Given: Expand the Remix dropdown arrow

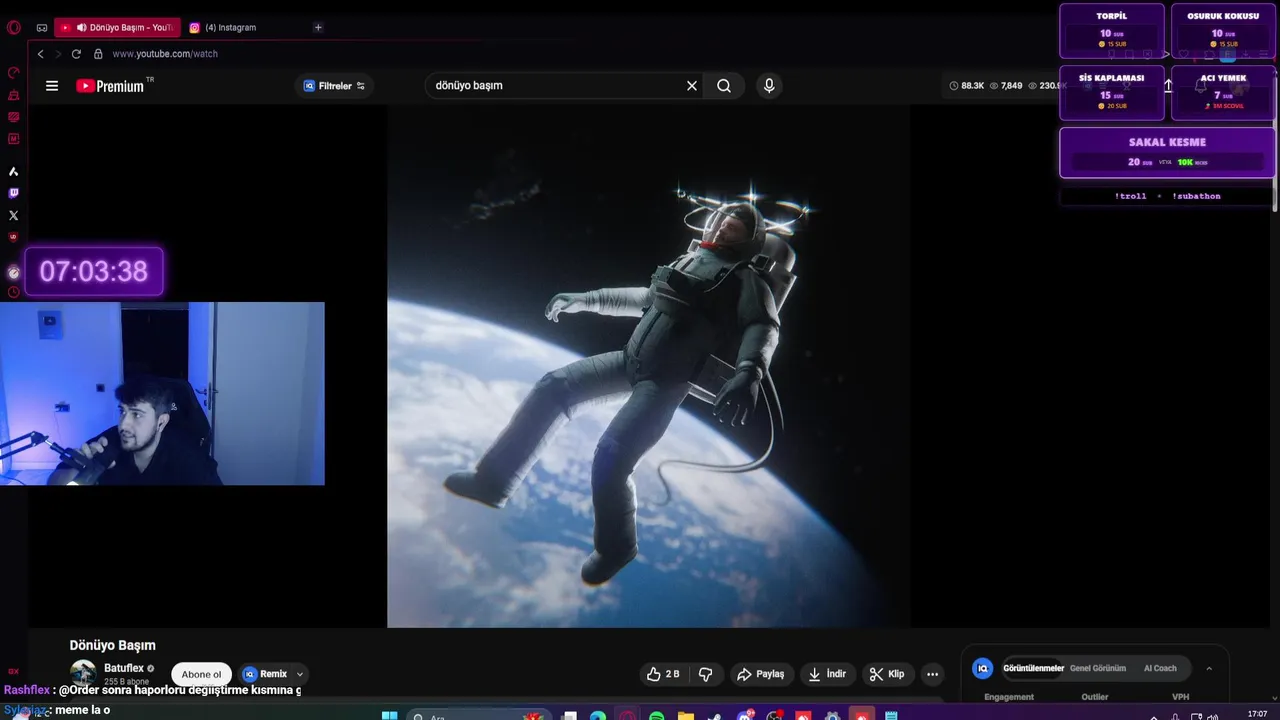Looking at the screenshot, I should (299, 674).
